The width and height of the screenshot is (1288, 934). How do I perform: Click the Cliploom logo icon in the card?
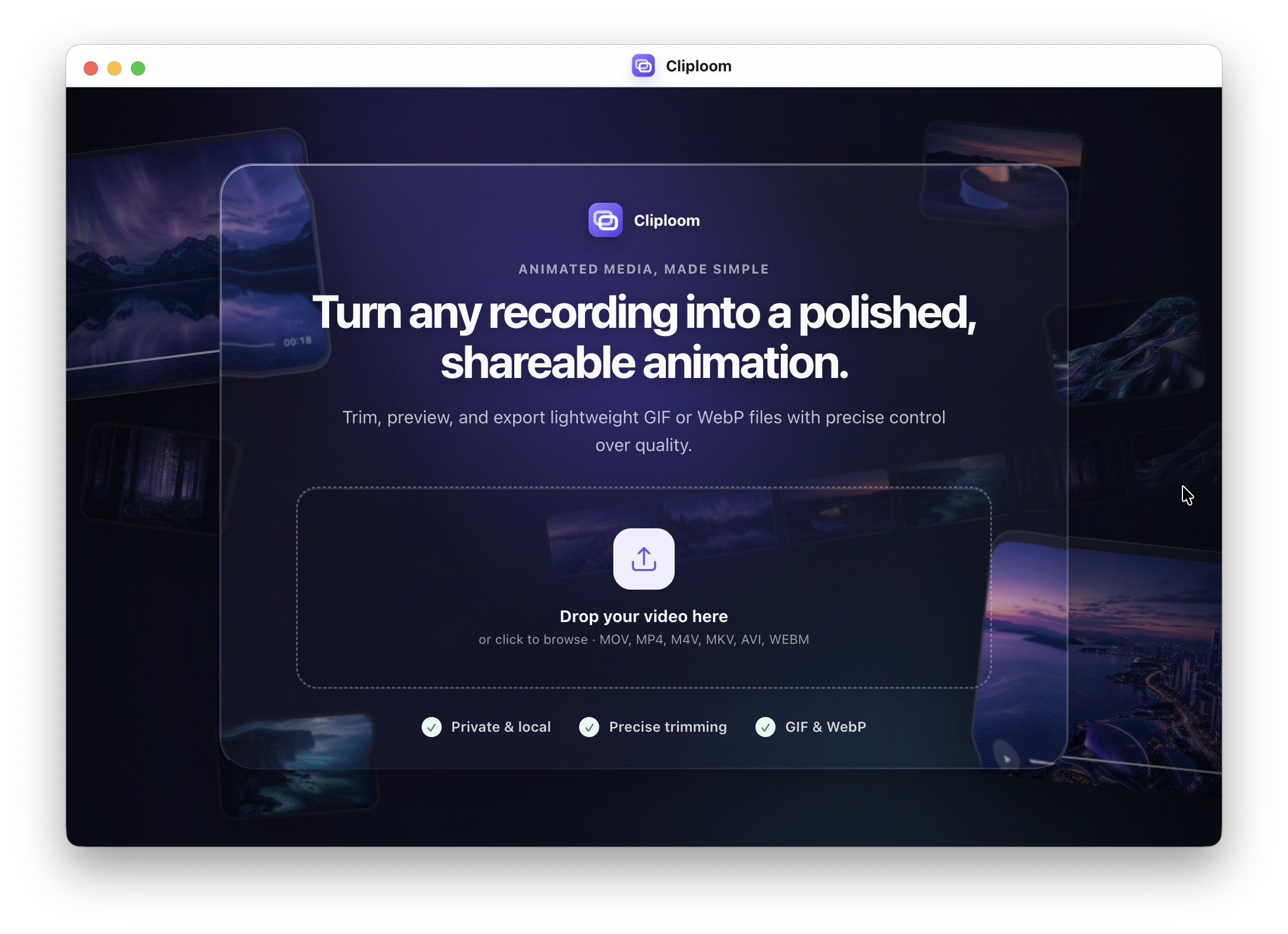(605, 220)
